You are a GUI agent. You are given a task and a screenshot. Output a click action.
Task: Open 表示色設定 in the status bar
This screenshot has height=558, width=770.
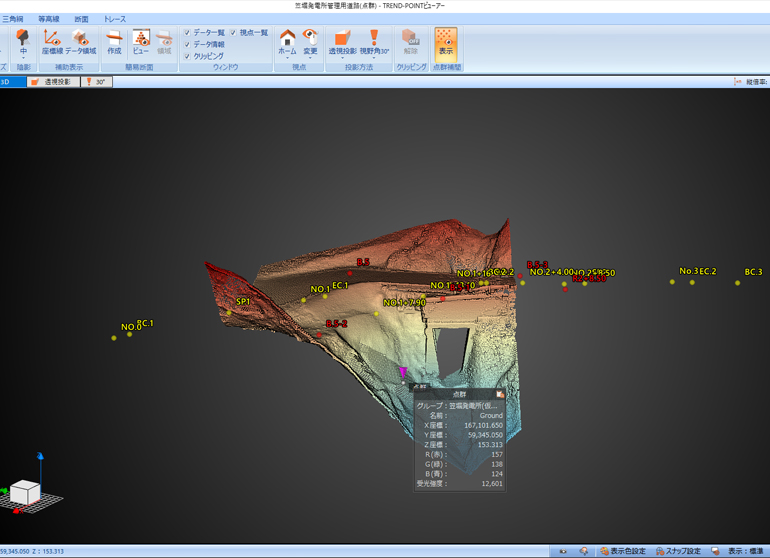pyautogui.click(x=622, y=551)
